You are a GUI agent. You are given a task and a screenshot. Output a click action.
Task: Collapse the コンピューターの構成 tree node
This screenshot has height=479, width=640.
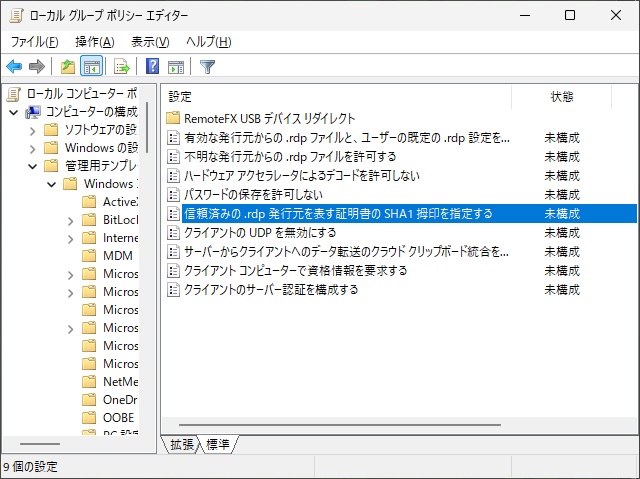coord(14,112)
